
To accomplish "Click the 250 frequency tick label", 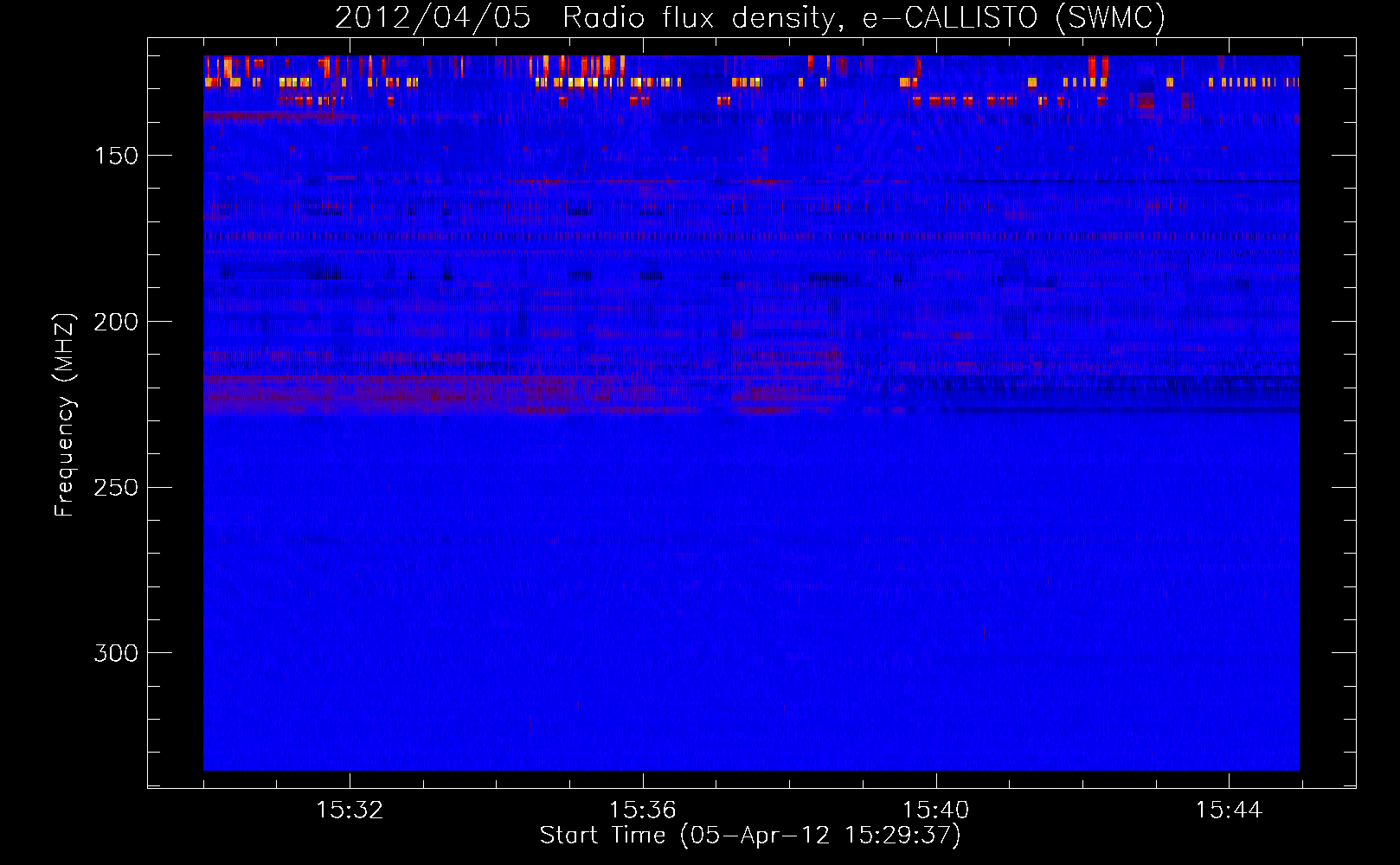I will (x=116, y=487).
